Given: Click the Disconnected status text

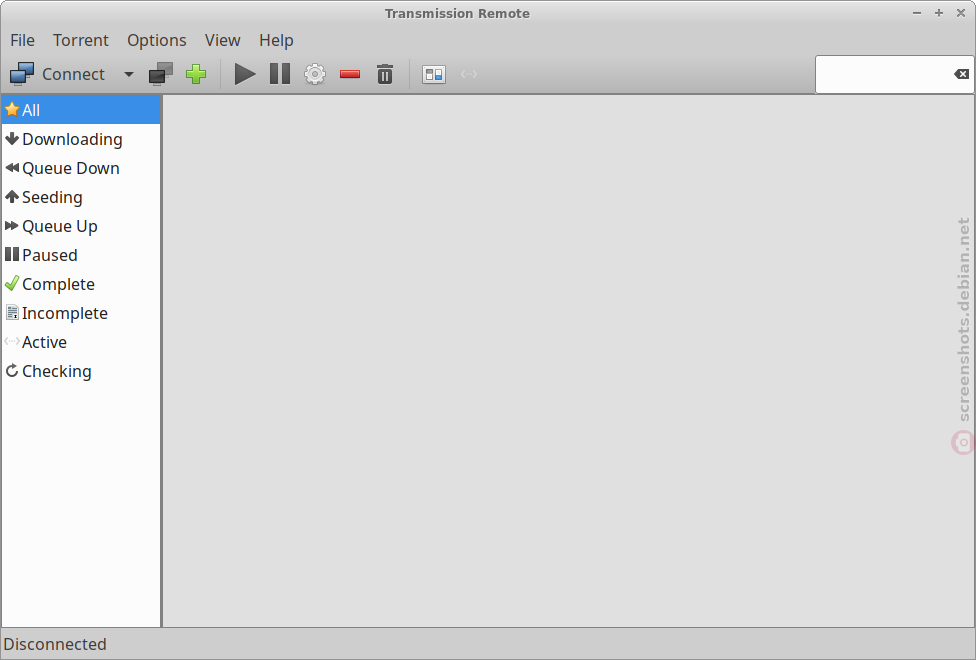Looking at the screenshot, I should (55, 644).
